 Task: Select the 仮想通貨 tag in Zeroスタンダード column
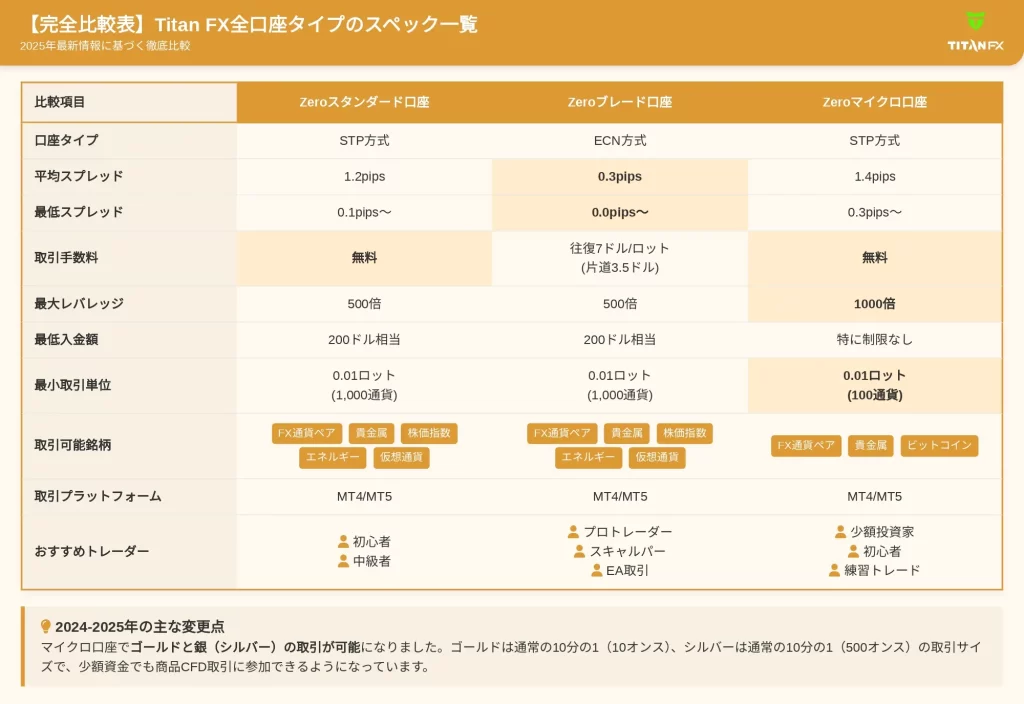401,457
